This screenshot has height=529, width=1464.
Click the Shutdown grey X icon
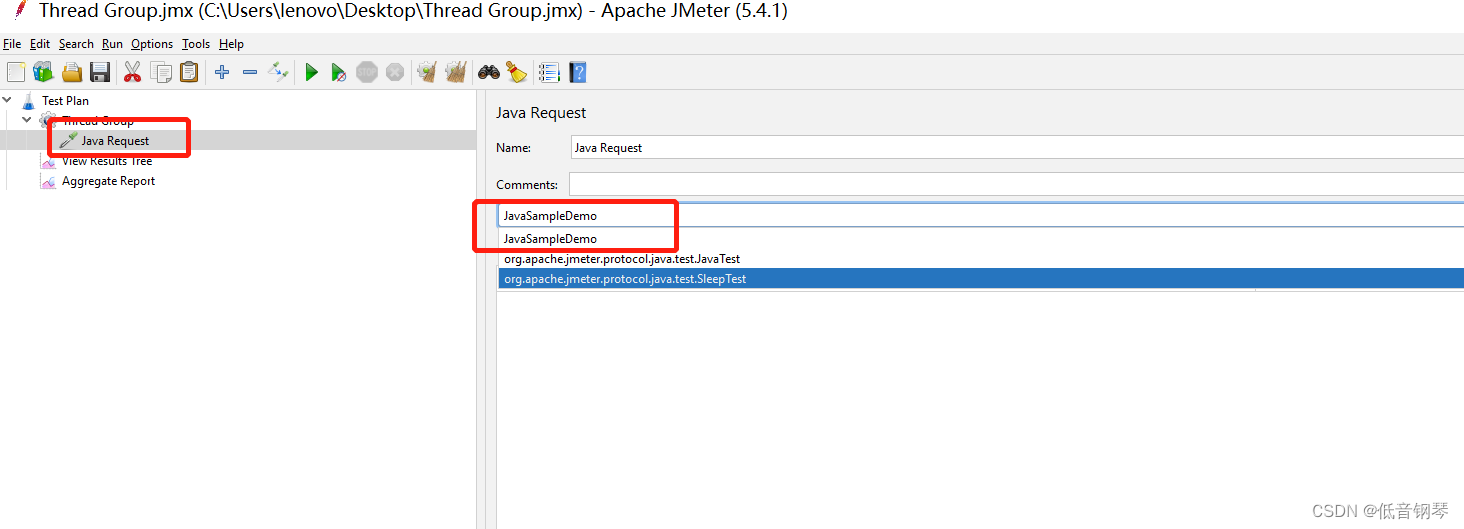(x=395, y=72)
